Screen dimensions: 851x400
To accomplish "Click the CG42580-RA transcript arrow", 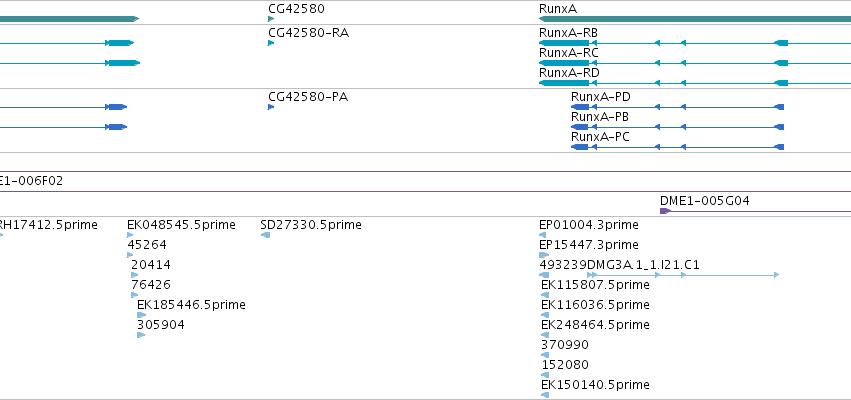I will (271, 43).
